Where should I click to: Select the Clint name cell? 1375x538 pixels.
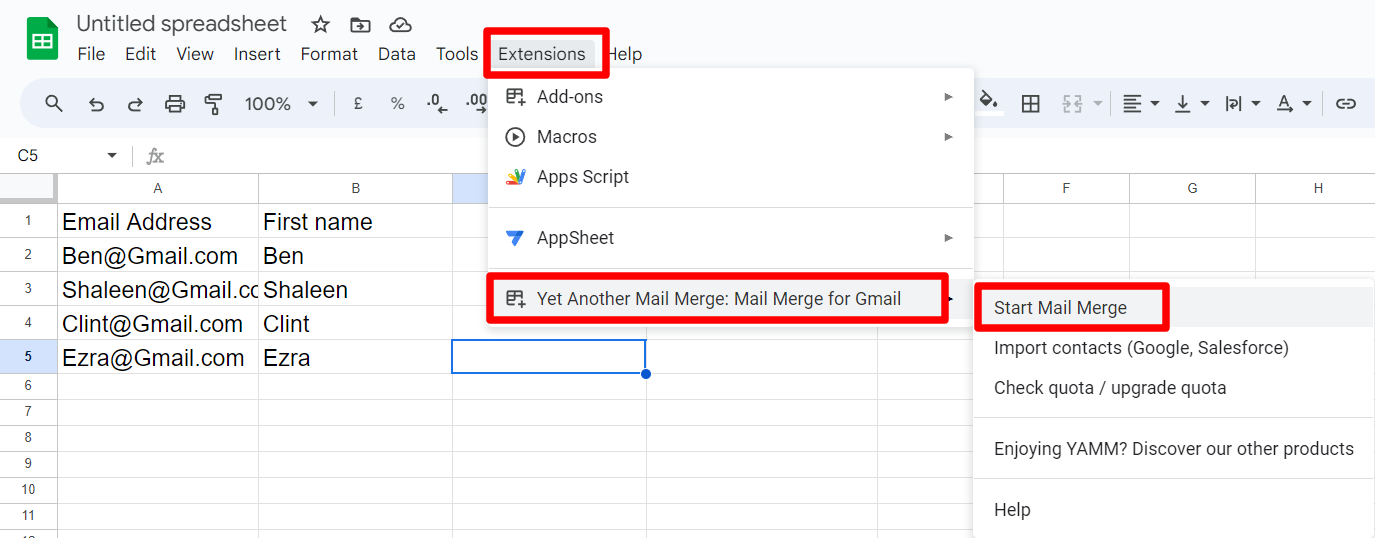355,323
